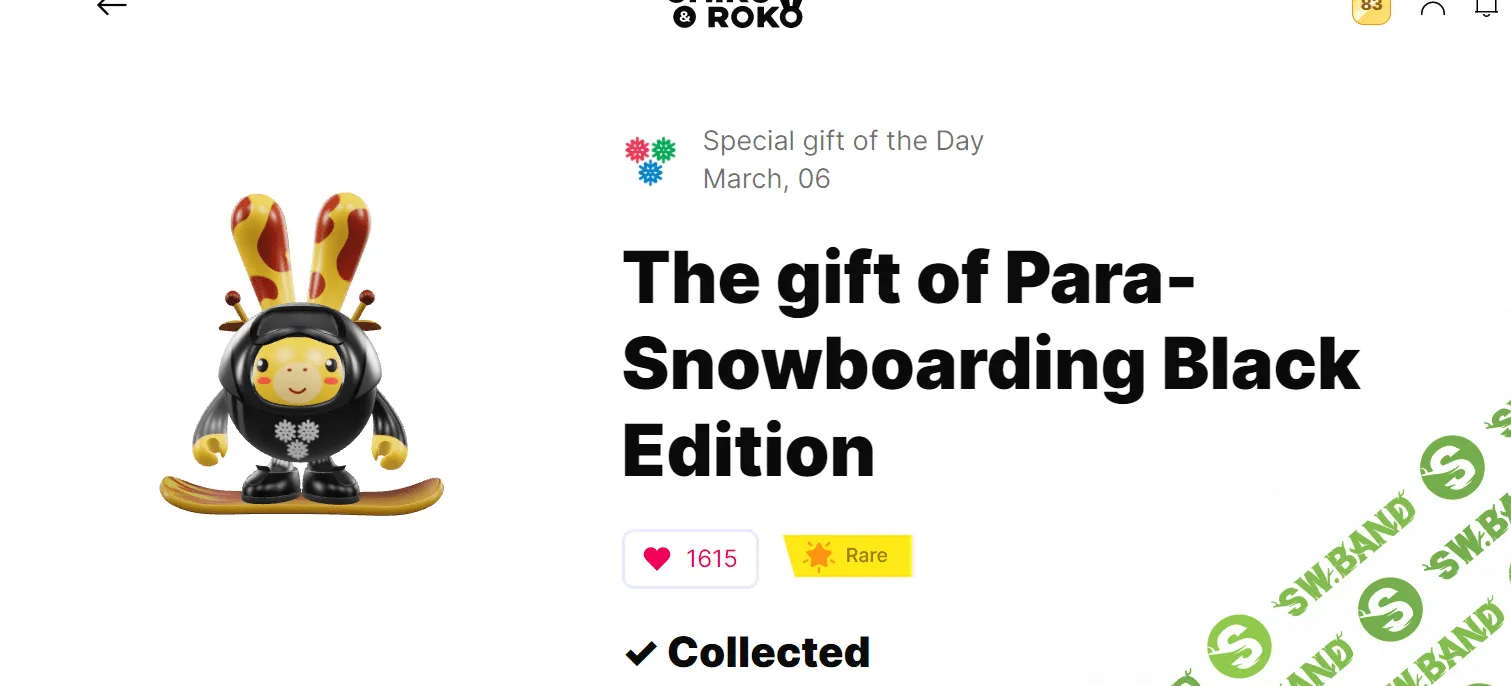The height and width of the screenshot is (686, 1511).
Task: Go back using the left arrow
Action: tap(111, 7)
